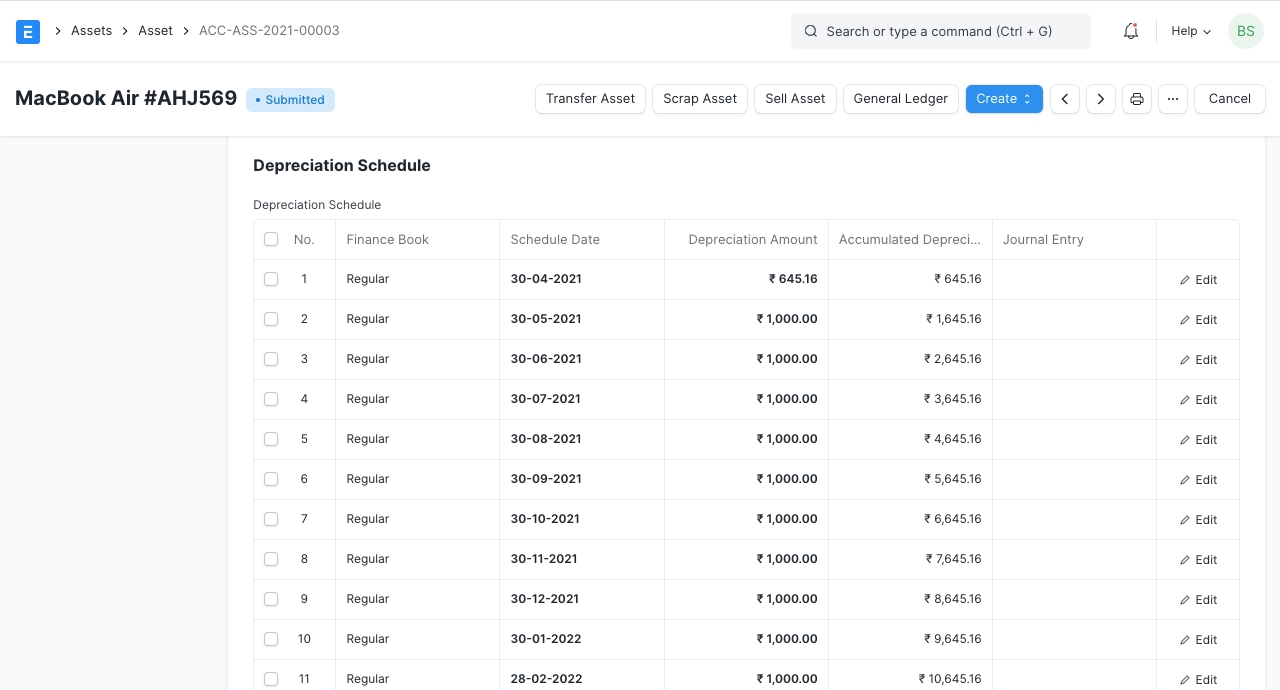Go to Asset breadcrumb link
The height and width of the screenshot is (690, 1280).
[x=155, y=31]
